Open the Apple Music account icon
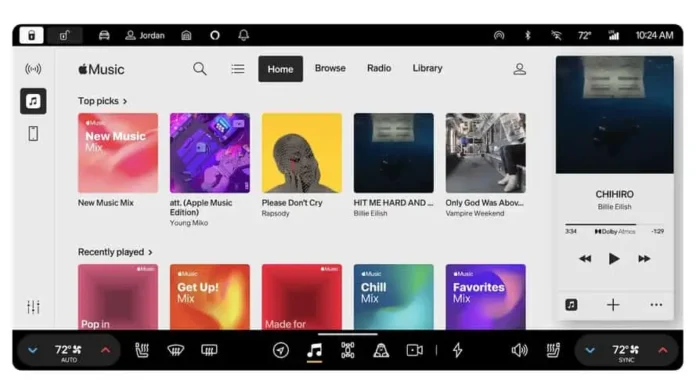Viewport: 696px width, 391px height. click(520, 69)
